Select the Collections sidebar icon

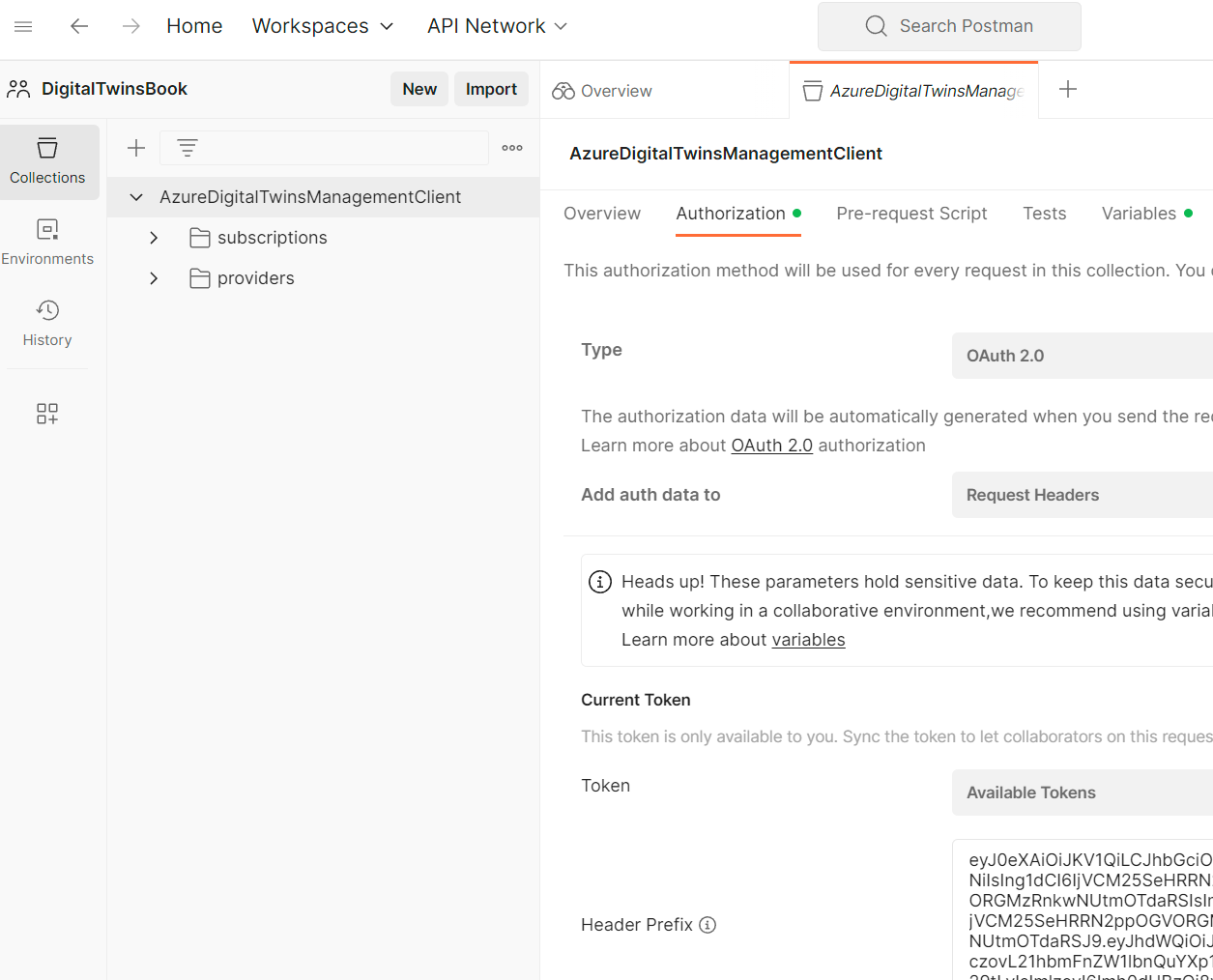[x=48, y=161]
